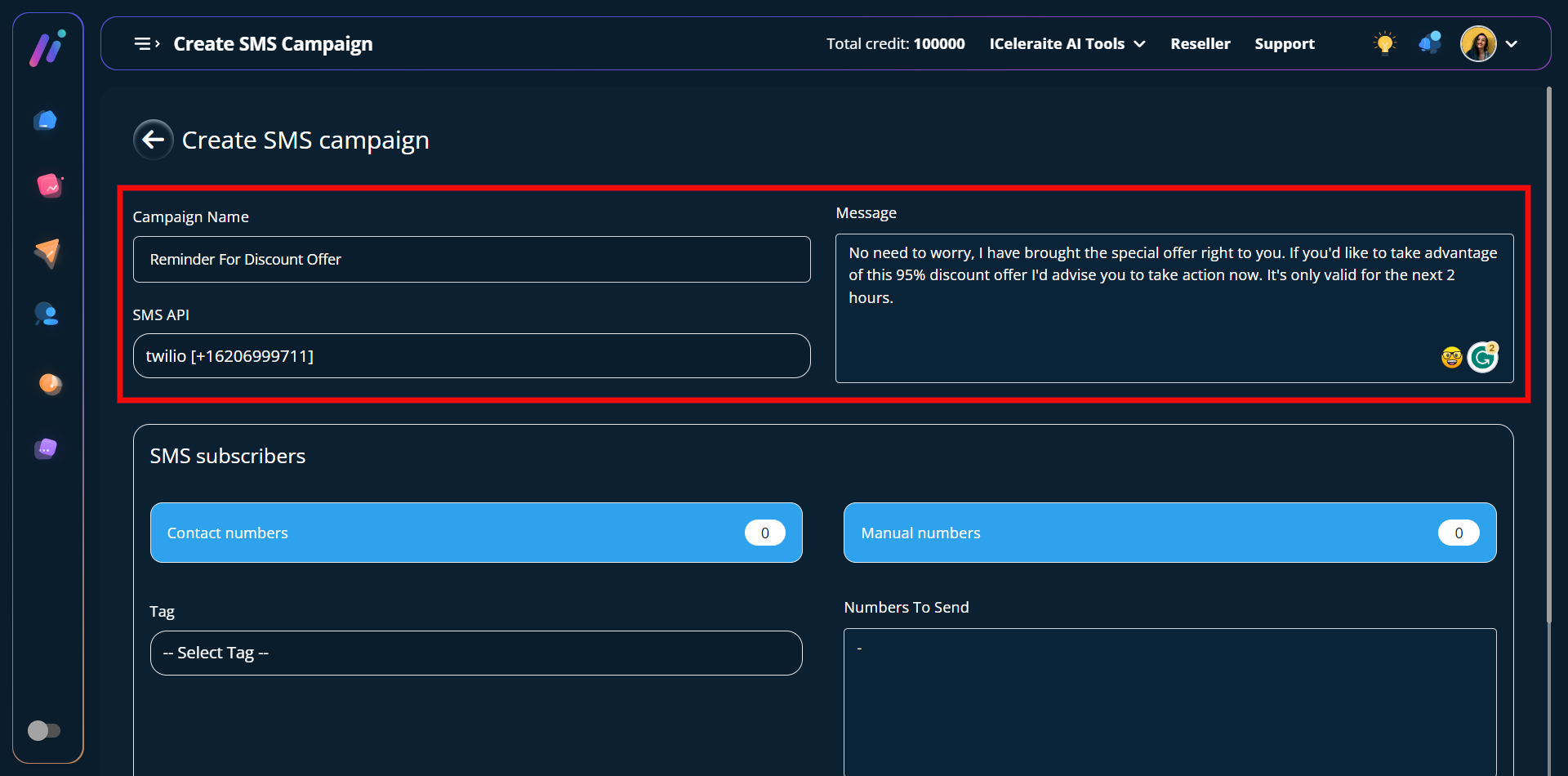Select the orange paper plane sidebar icon
Viewport: 1568px width, 776px height.
pos(47,252)
